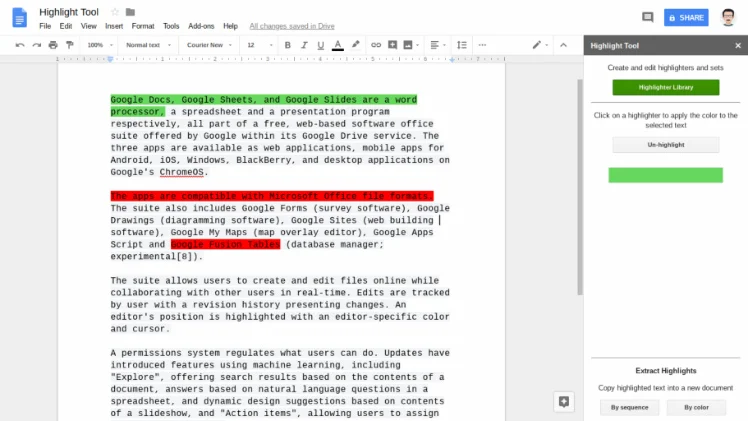Click the left indent marker on ruler

coord(110,59)
